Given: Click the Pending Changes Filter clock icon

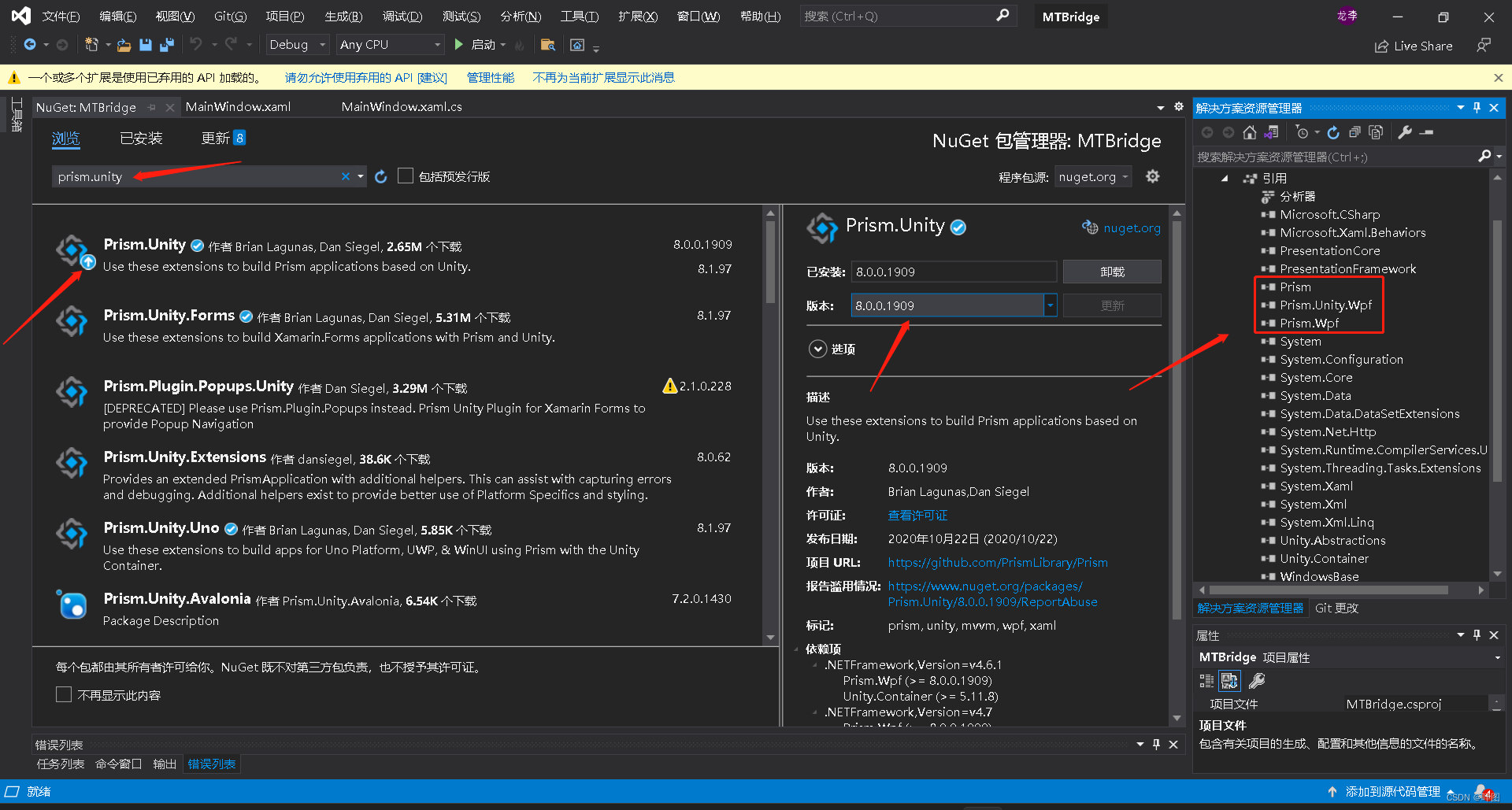Looking at the screenshot, I should tap(1303, 132).
